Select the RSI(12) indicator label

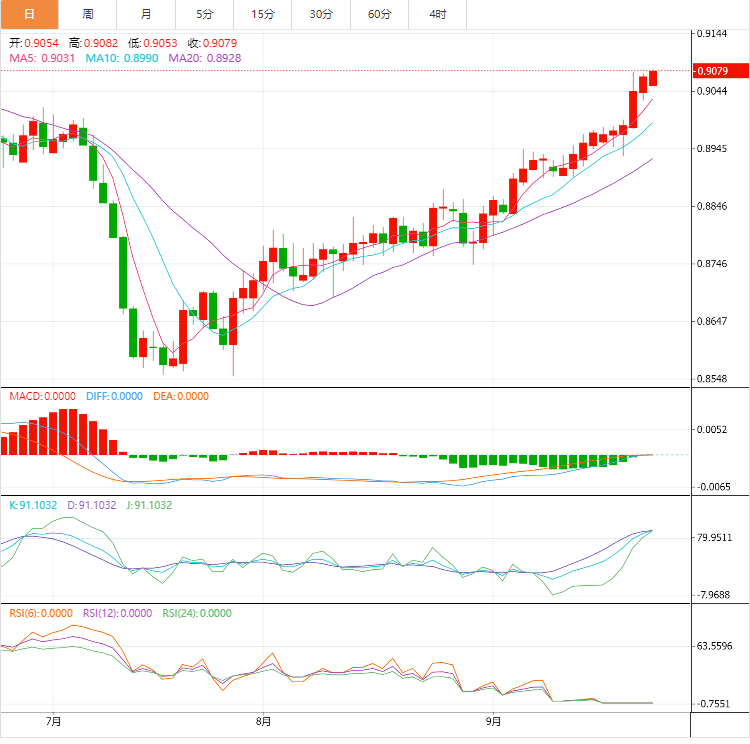click(117, 614)
